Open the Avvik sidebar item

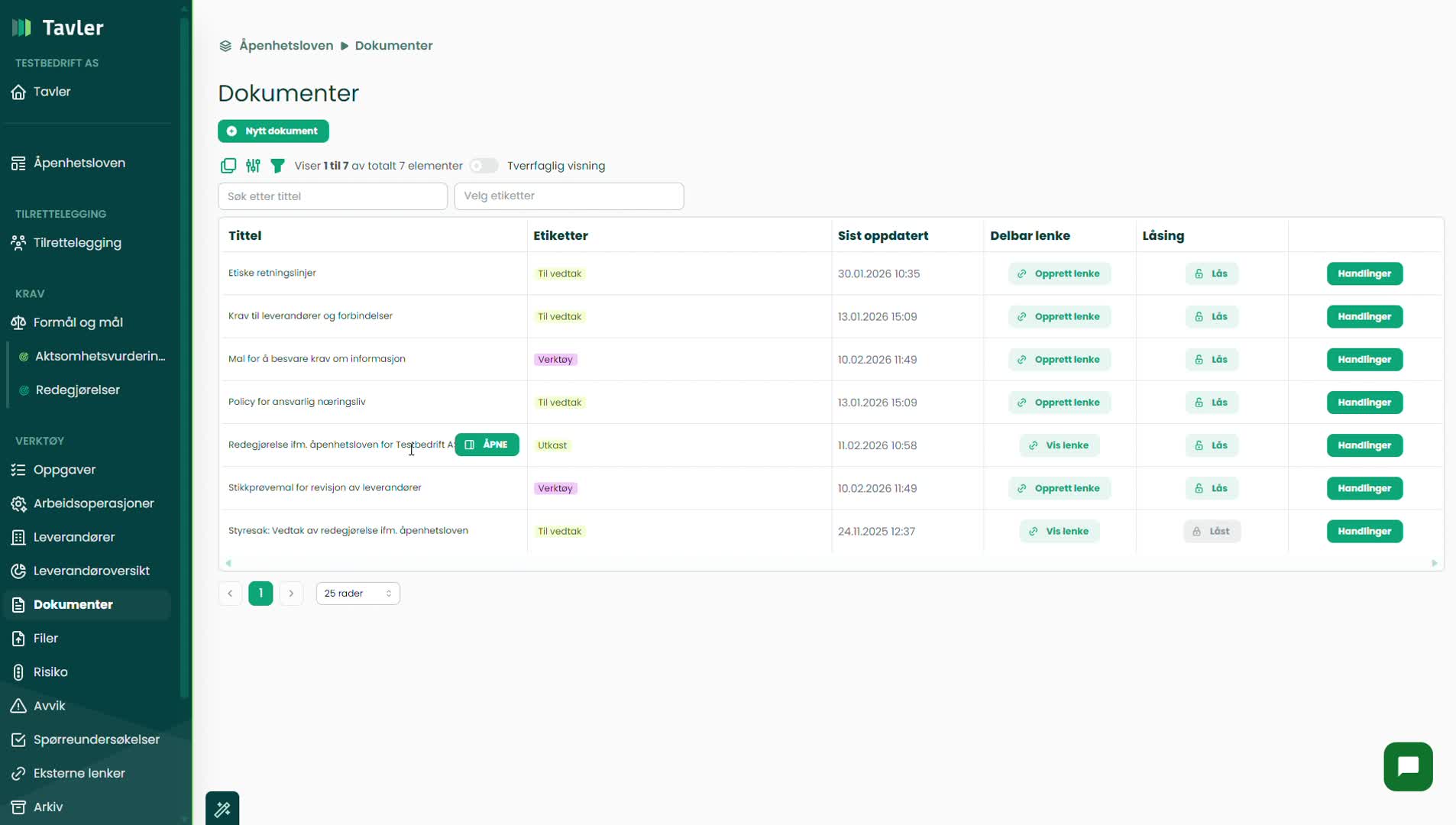click(x=49, y=706)
